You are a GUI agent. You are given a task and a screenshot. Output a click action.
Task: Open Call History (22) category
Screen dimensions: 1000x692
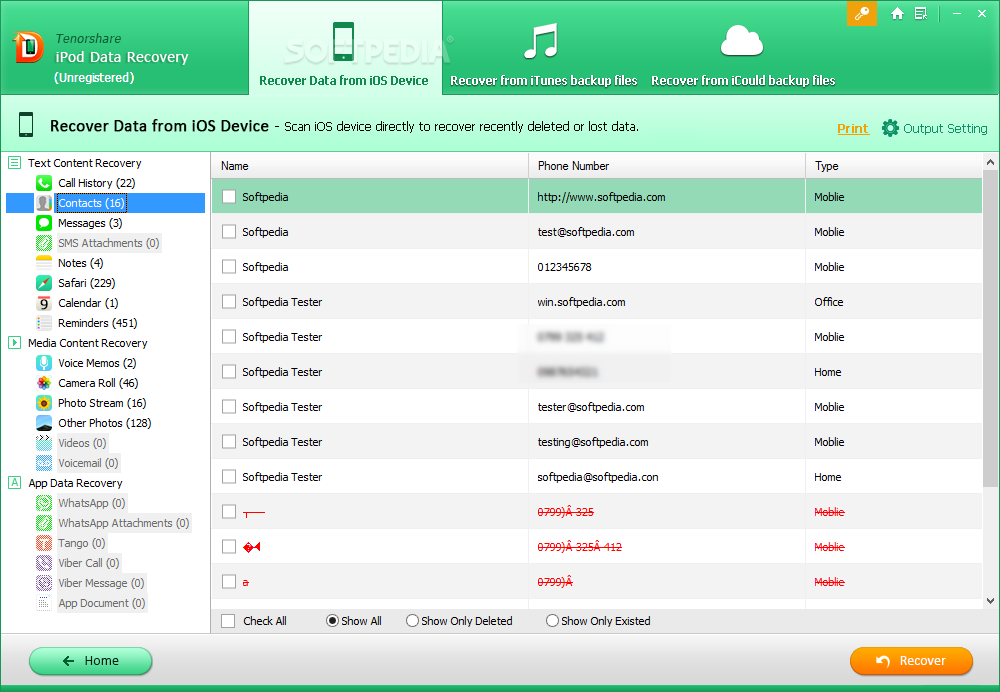coord(97,183)
